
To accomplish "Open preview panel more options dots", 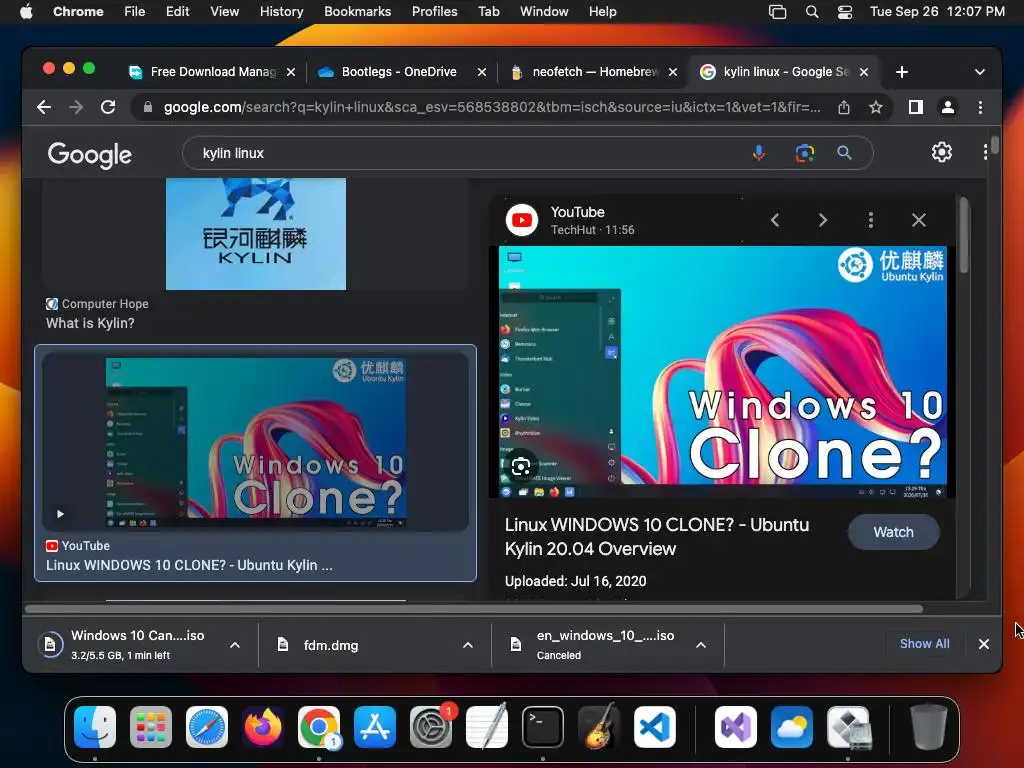I will tap(871, 220).
